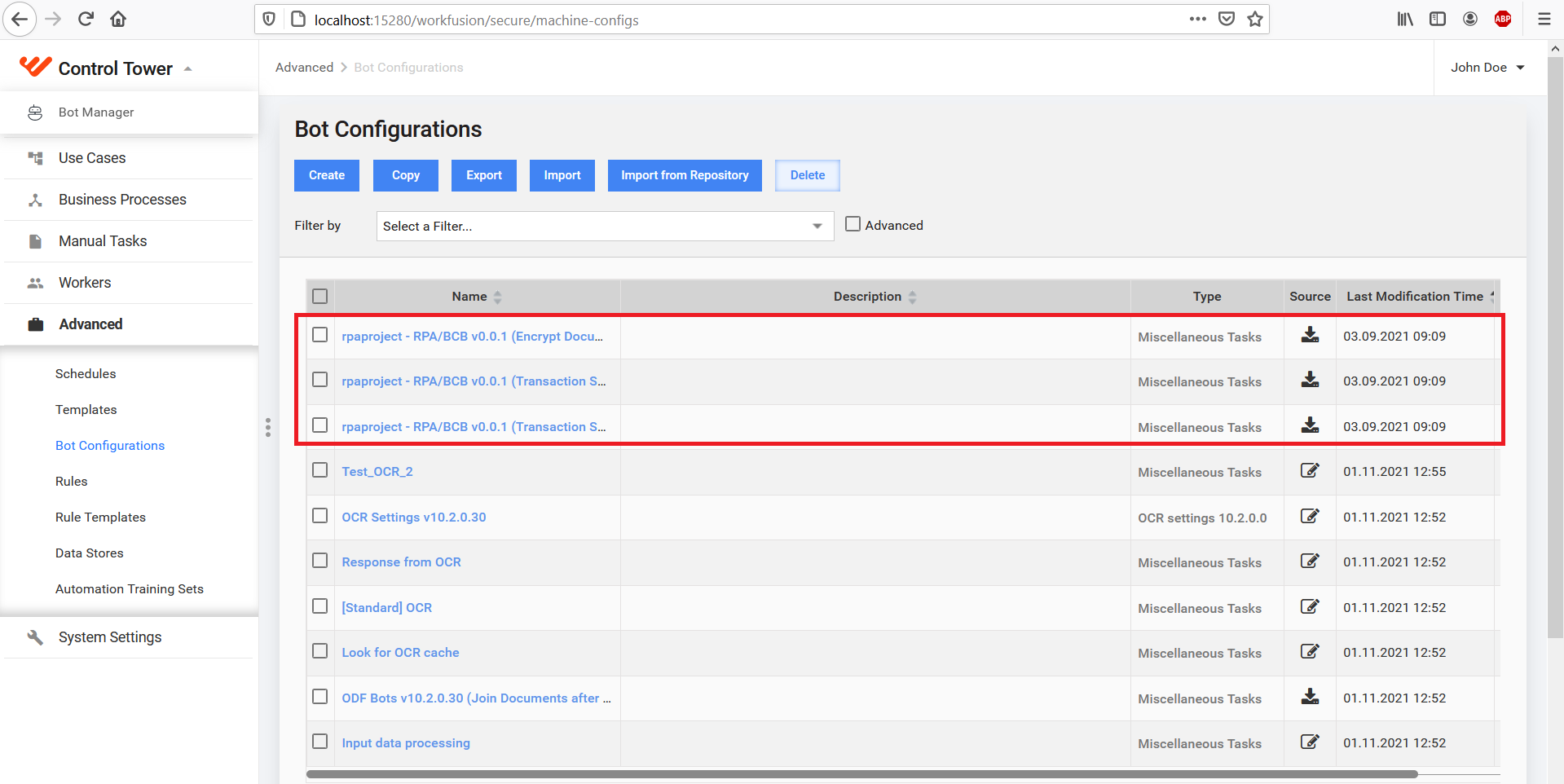1564x784 pixels.
Task: Click the edit source icon for OCR Settings v10.2.0.30
Action: 1310,516
